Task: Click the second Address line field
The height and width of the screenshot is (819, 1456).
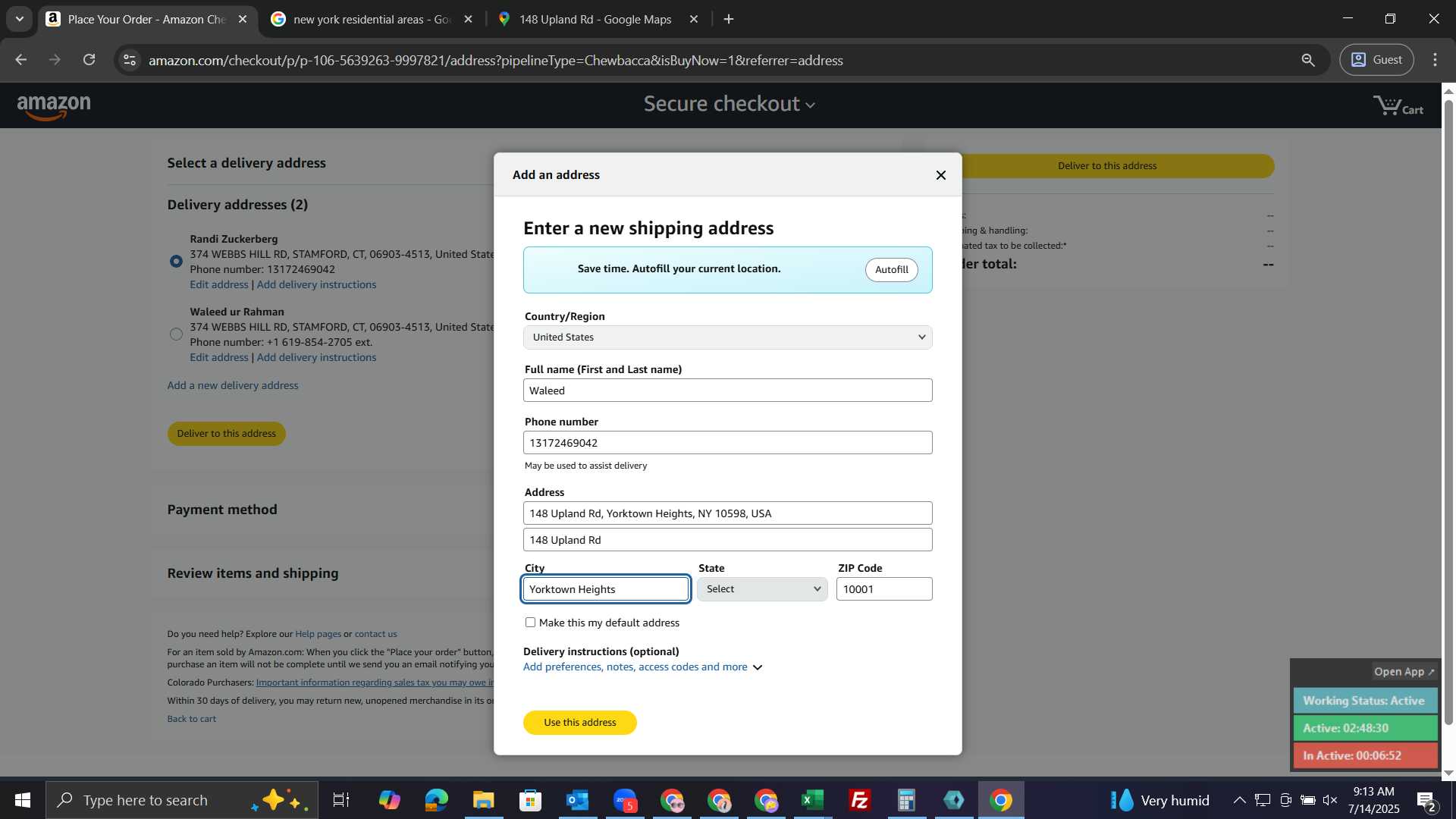Action: coord(727,540)
